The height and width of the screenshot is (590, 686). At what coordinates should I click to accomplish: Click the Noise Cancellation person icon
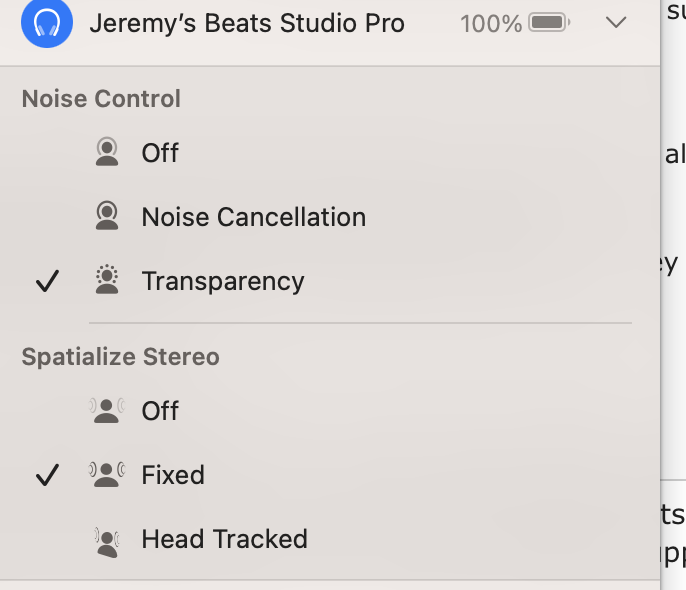click(x=106, y=216)
